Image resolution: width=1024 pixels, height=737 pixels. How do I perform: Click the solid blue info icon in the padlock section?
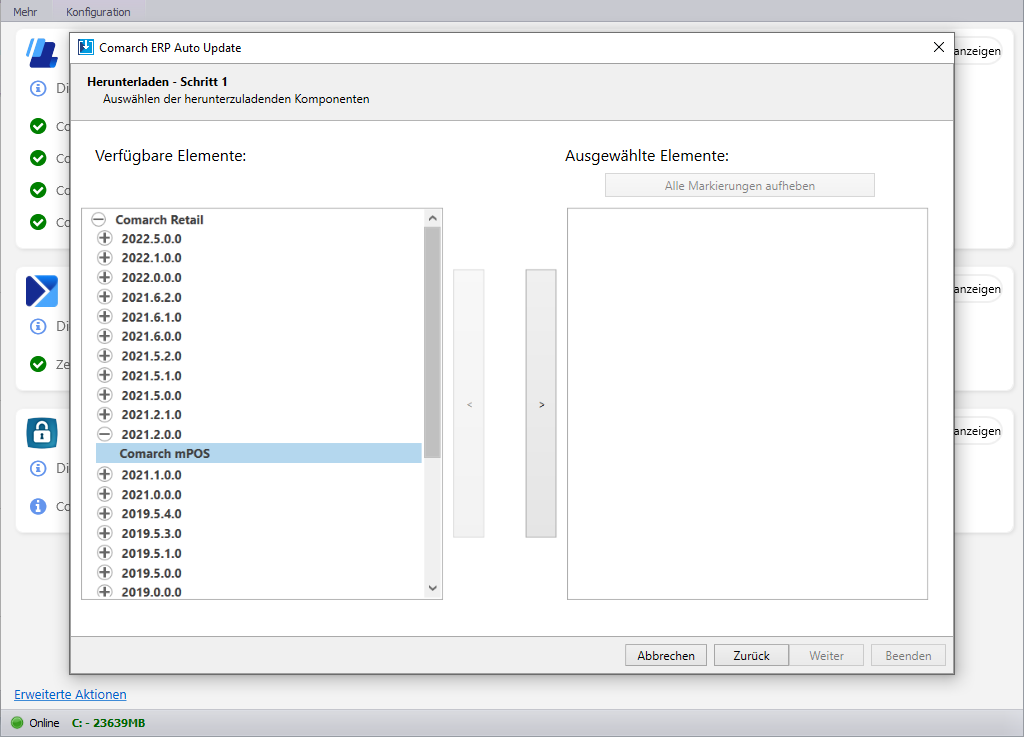pyautogui.click(x=39, y=506)
